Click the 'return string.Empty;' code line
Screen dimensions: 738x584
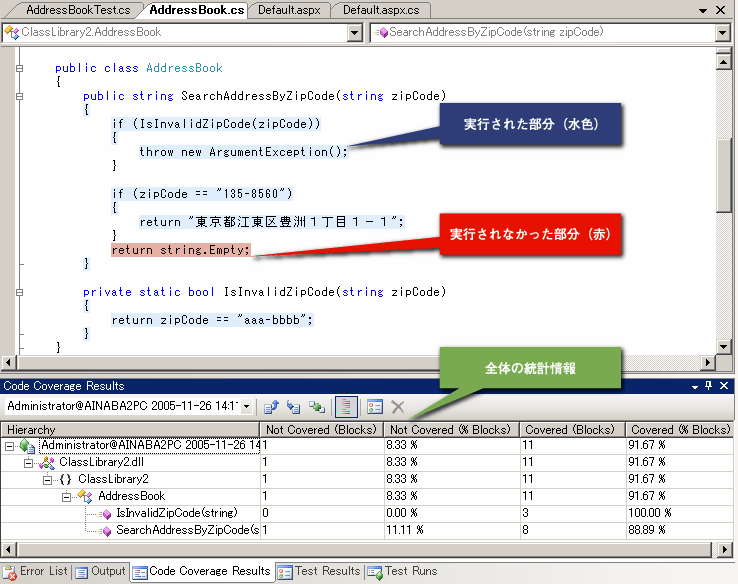pyautogui.click(x=181, y=250)
